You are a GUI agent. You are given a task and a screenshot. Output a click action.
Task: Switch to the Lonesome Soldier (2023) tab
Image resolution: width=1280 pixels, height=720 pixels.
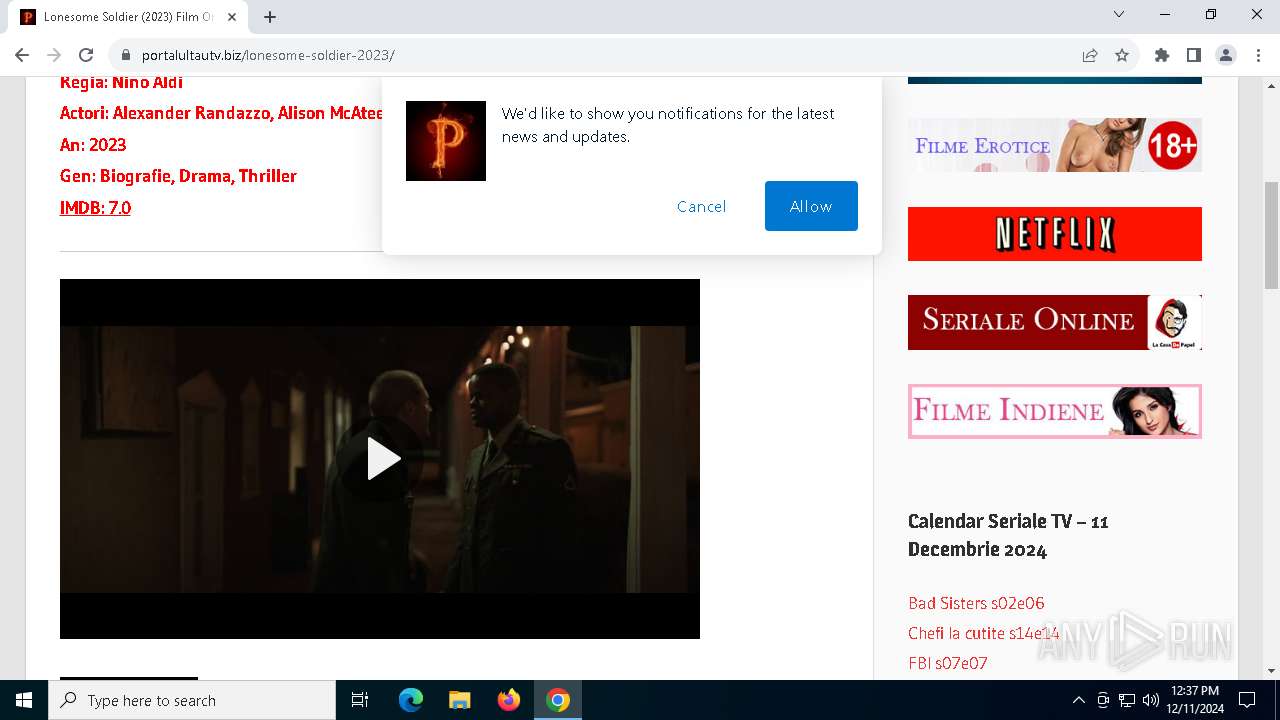[128, 17]
